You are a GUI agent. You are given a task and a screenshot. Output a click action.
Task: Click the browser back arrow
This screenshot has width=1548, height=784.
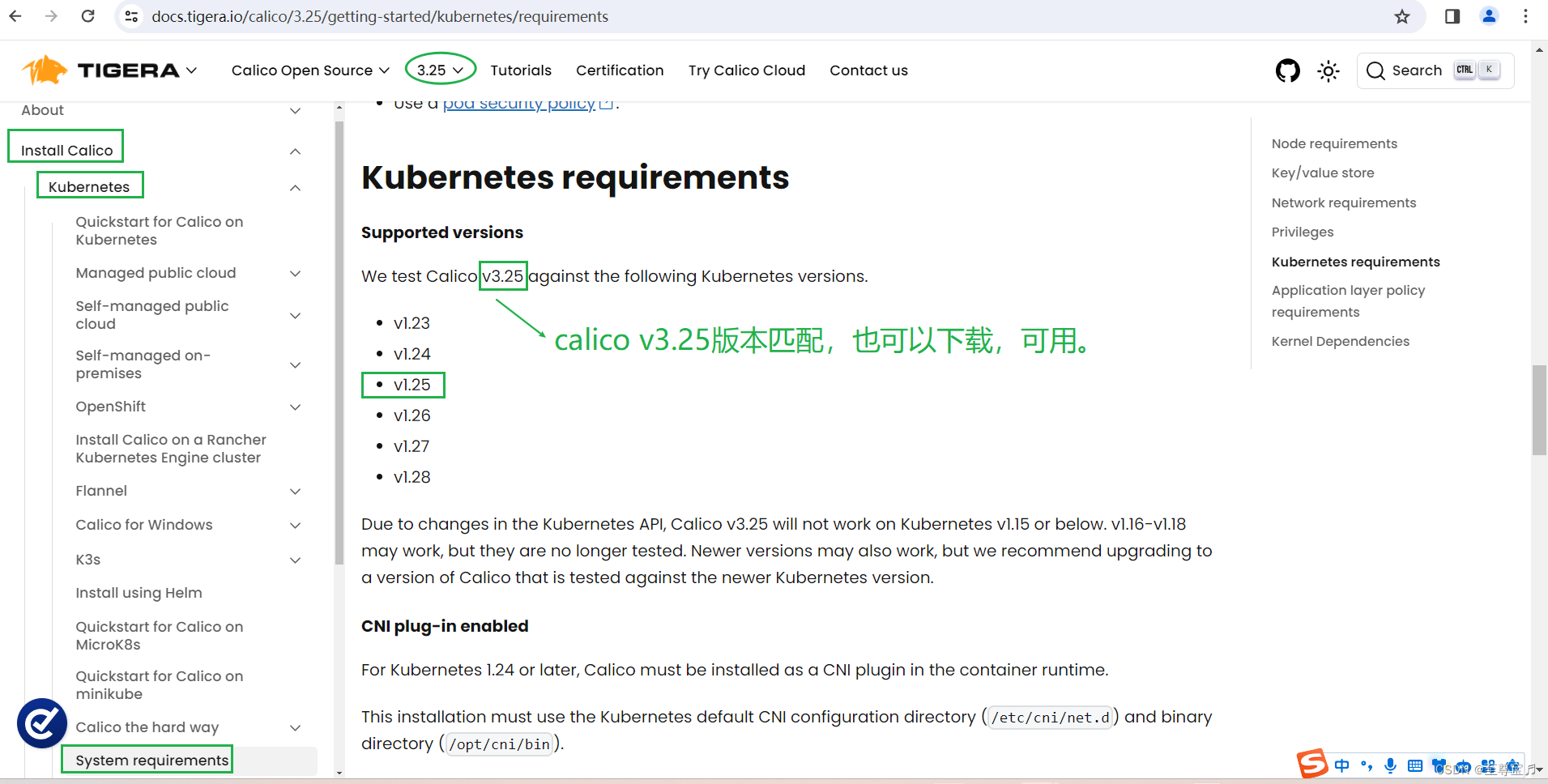(15, 16)
